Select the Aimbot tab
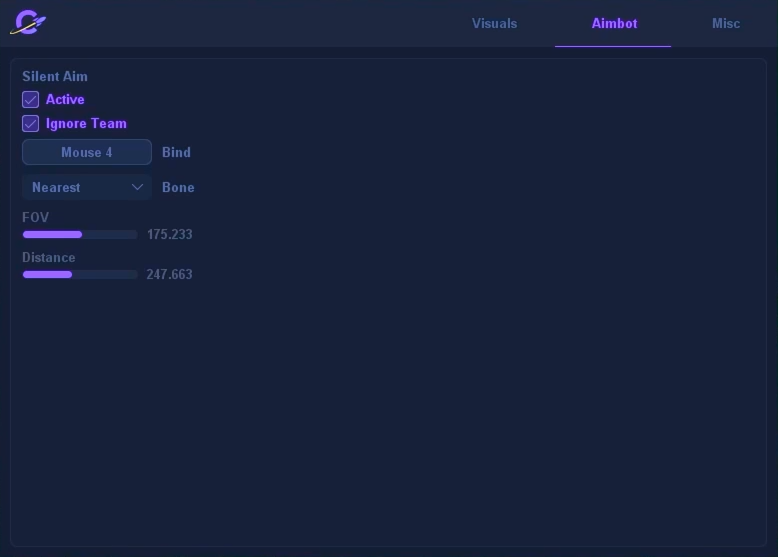Screen dimensions: 778x557 pyautogui.click(x=614, y=23)
